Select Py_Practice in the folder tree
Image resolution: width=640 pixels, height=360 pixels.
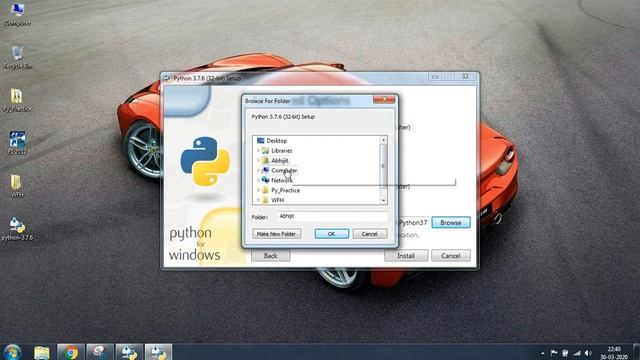[285, 190]
